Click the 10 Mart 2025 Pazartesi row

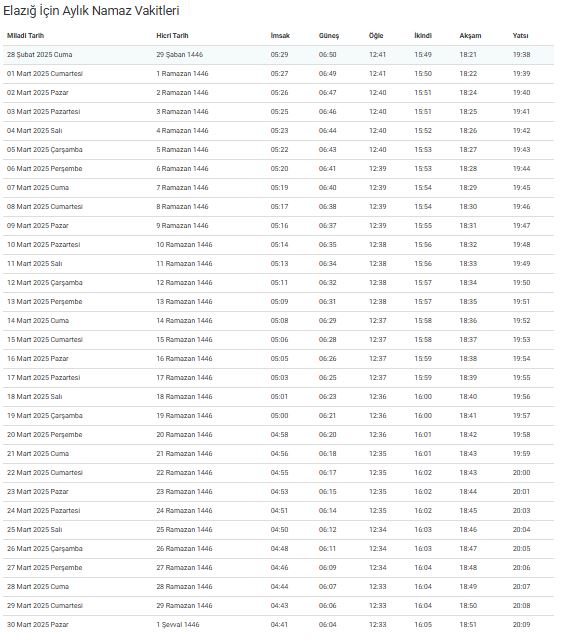click(278, 244)
